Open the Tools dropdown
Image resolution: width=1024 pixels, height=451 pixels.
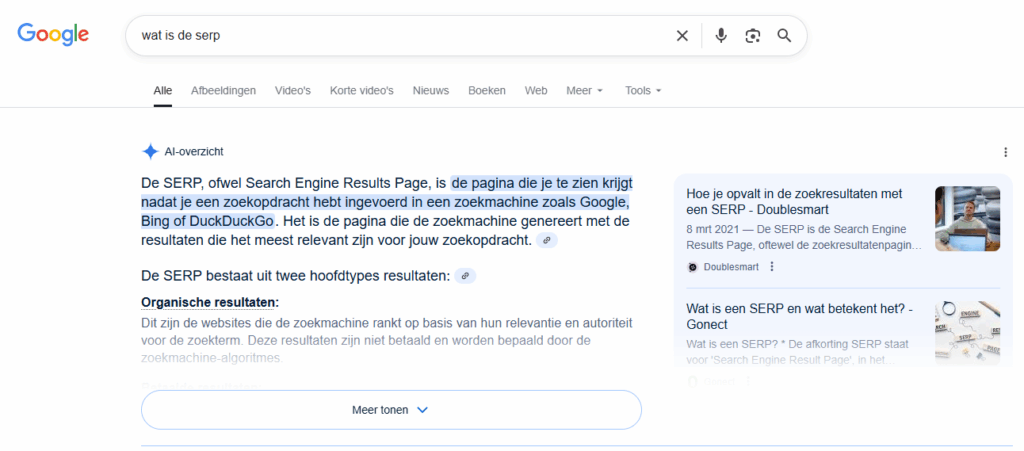pos(643,91)
